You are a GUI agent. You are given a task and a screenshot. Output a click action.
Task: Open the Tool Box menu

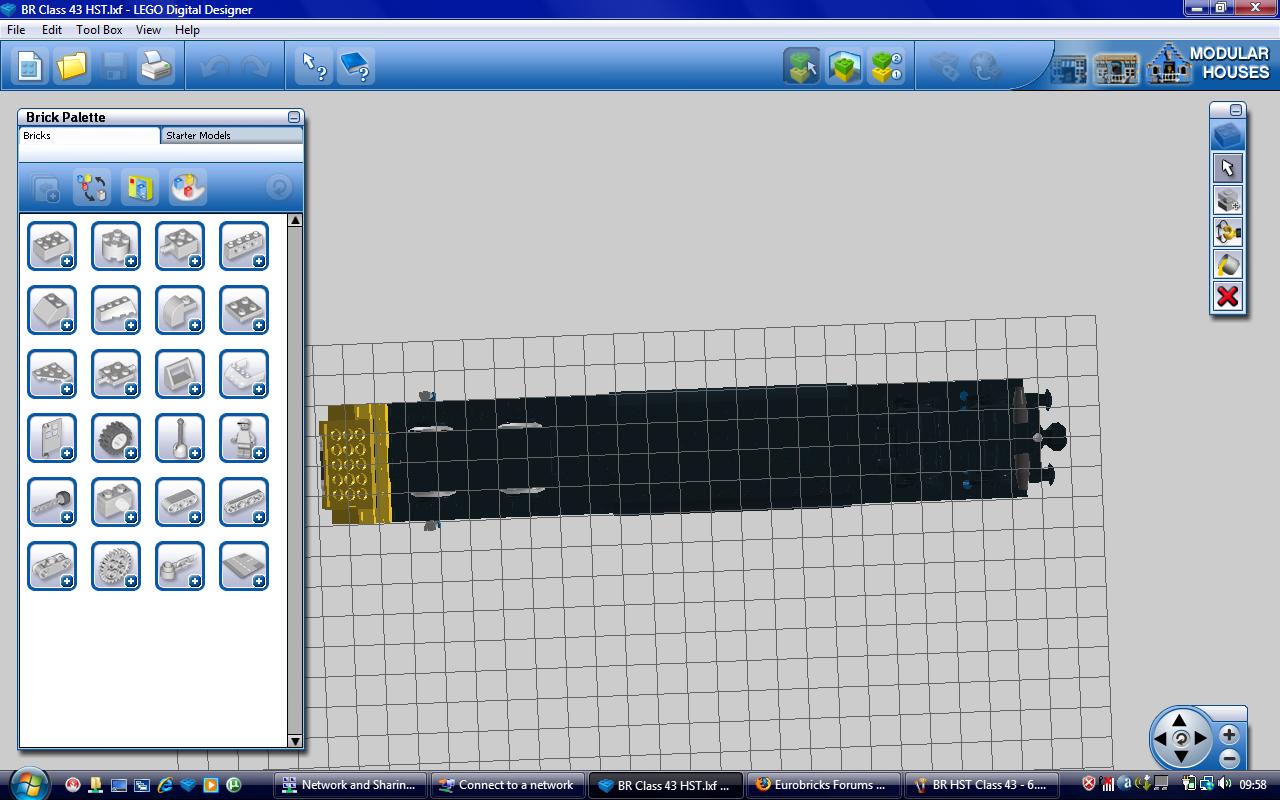pyautogui.click(x=99, y=30)
